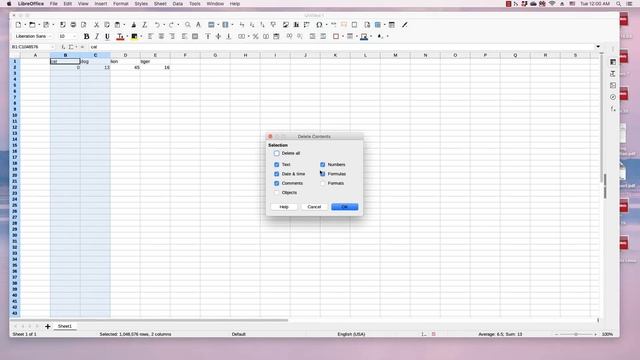Click the Undo arrow icon
This screenshot has height=360, width=640.
(157, 25)
